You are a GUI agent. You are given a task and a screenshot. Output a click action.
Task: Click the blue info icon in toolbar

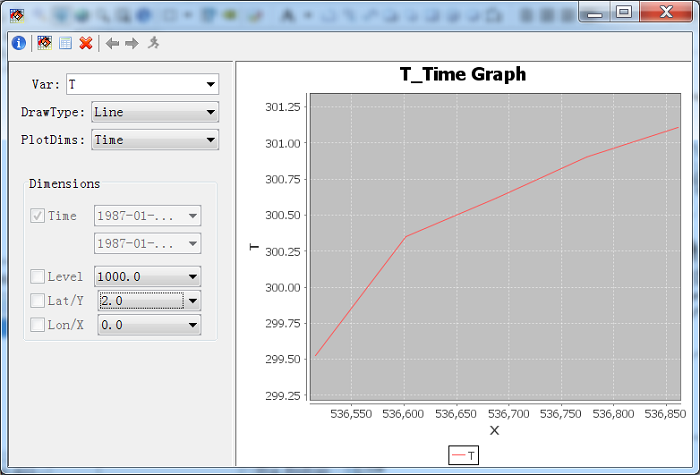tap(19, 43)
